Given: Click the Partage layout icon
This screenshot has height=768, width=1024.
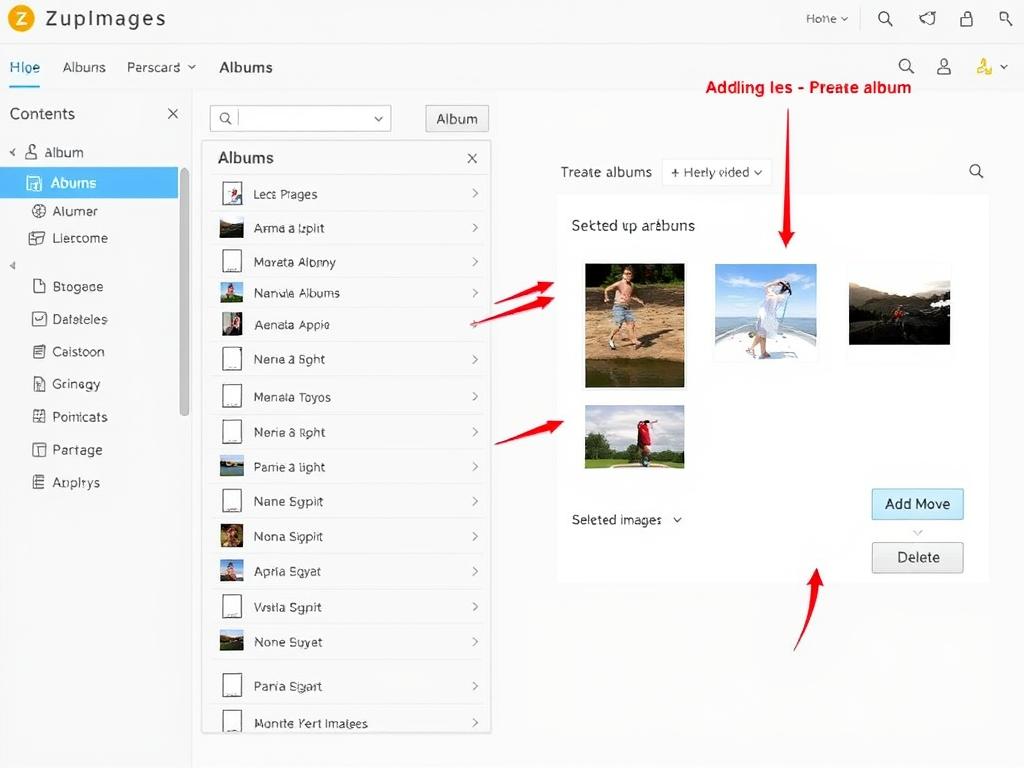Looking at the screenshot, I should click(39, 449).
